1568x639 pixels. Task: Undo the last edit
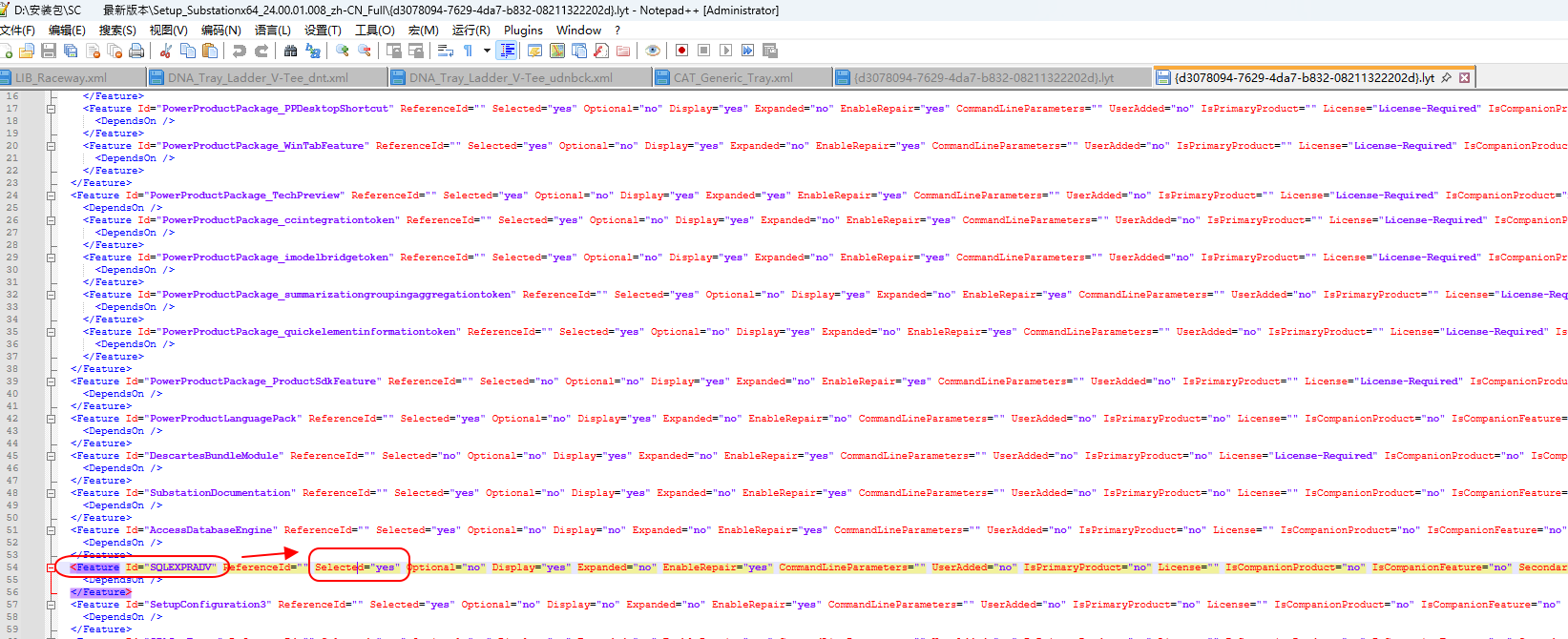pos(239,51)
